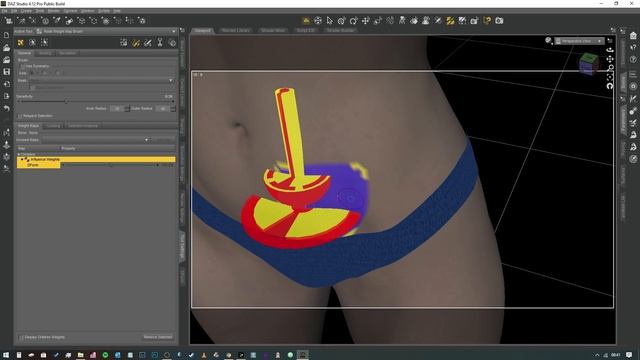Image resolution: width=640 pixels, height=360 pixels.
Task: Toggle the Respect Selection checkbox
Action: click(20, 116)
